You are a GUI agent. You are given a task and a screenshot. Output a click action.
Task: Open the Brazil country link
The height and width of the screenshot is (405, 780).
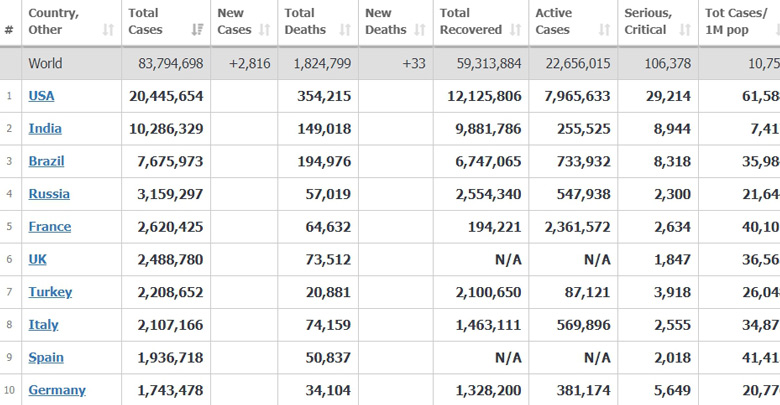pos(47,161)
